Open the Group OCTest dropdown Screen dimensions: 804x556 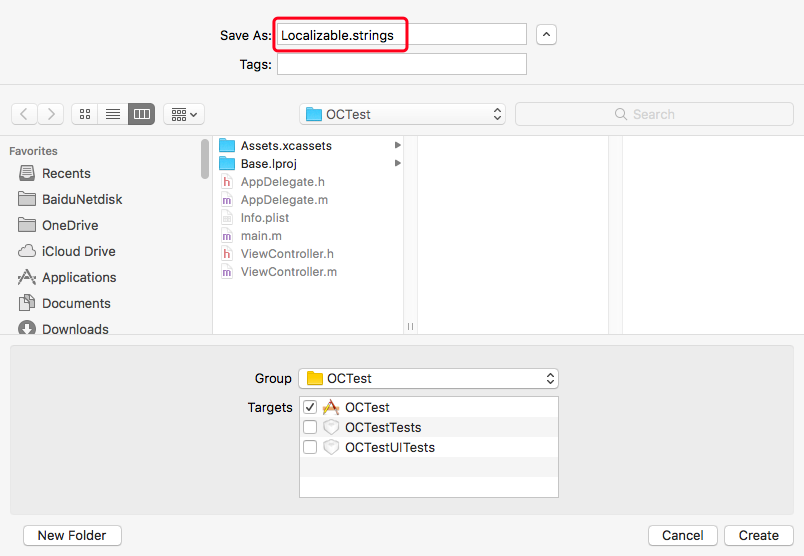click(x=428, y=379)
